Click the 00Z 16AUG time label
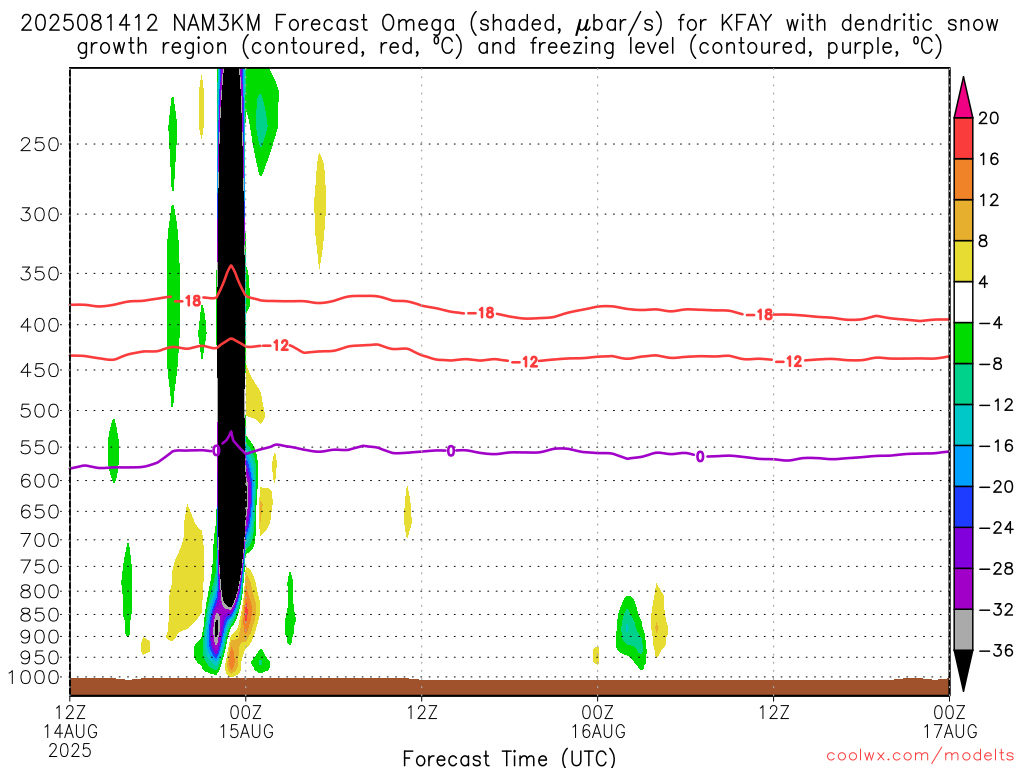 pos(598,721)
